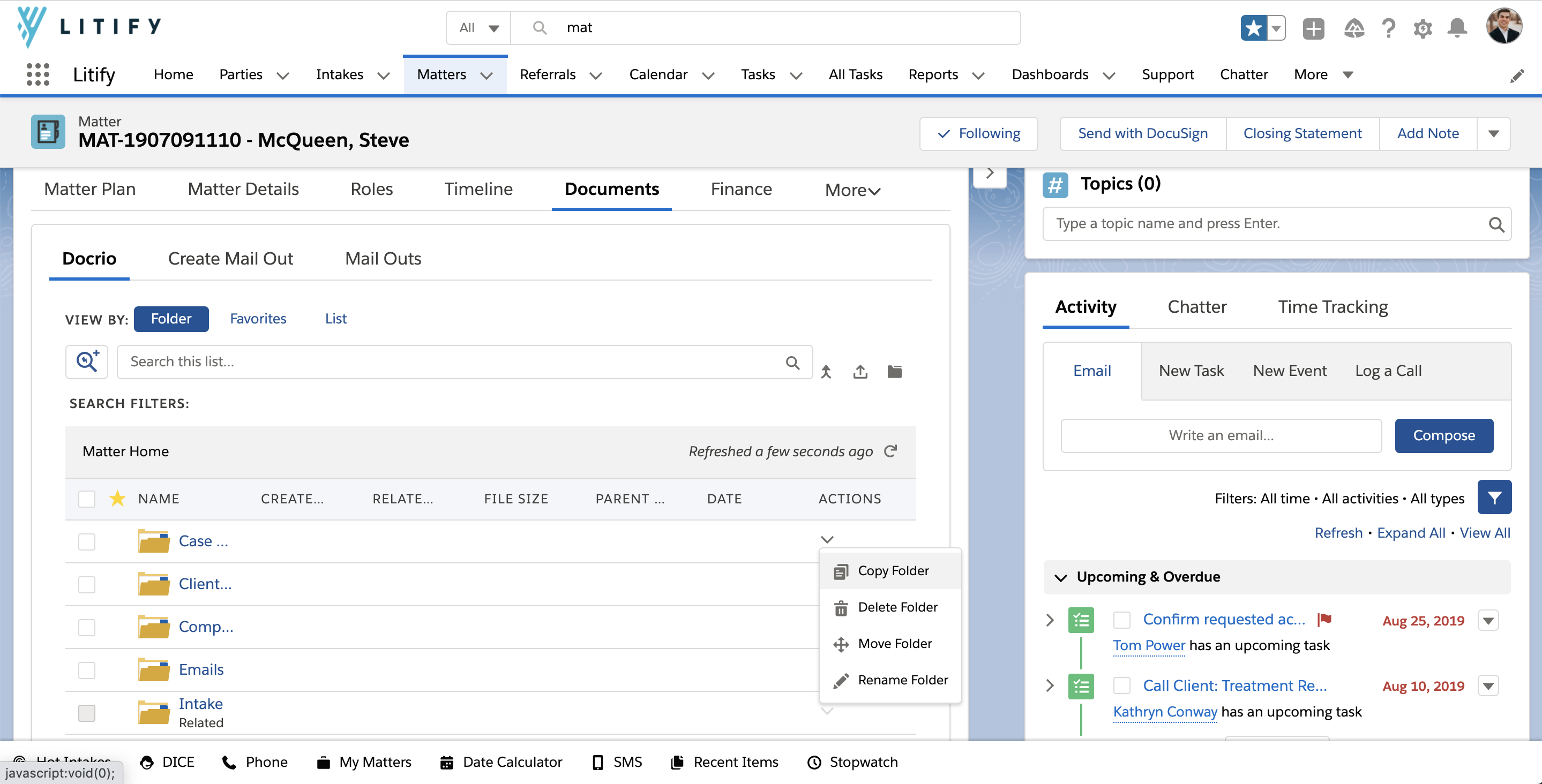Toggle the select-all checkbox in table header
Image resolution: width=1542 pixels, height=784 pixels.
[x=87, y=499]
